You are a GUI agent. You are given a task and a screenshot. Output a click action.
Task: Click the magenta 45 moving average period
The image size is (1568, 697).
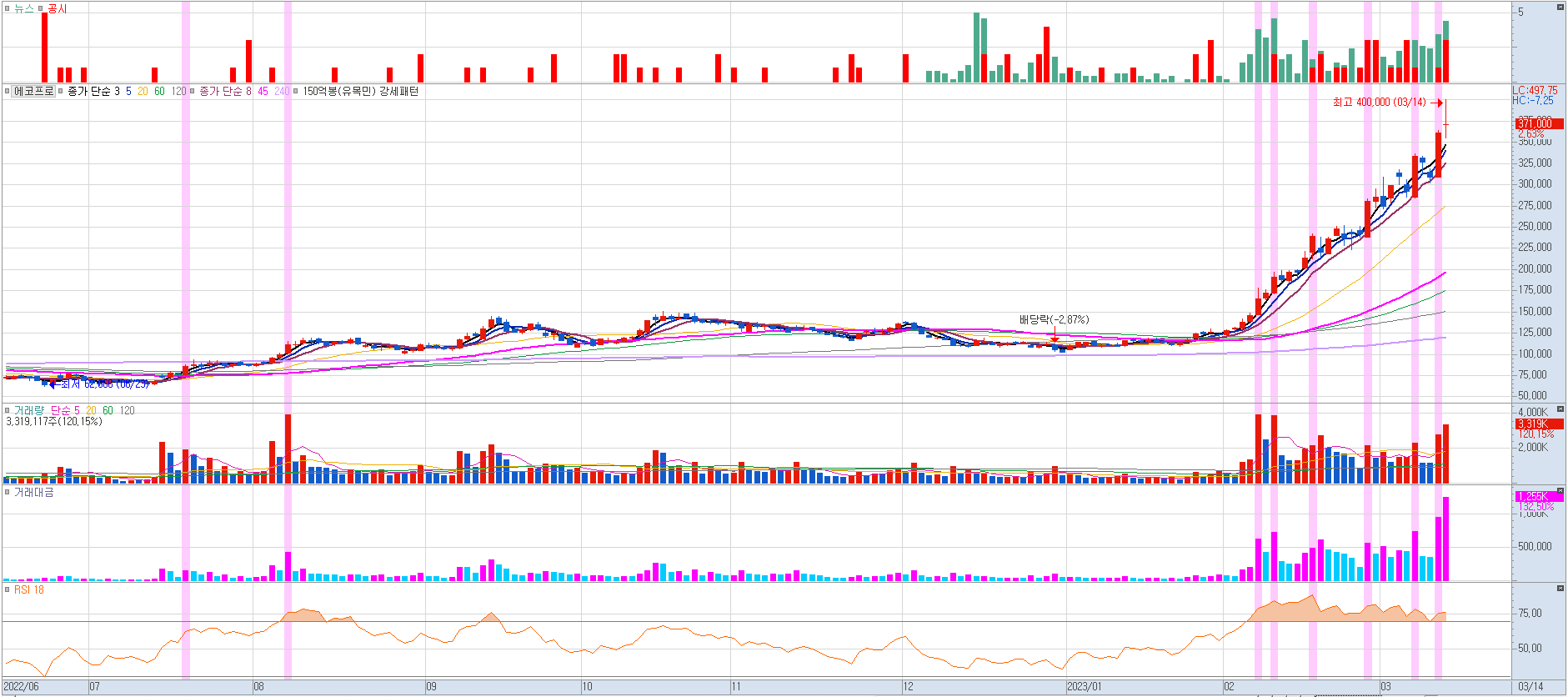click(x=263, y=91)
